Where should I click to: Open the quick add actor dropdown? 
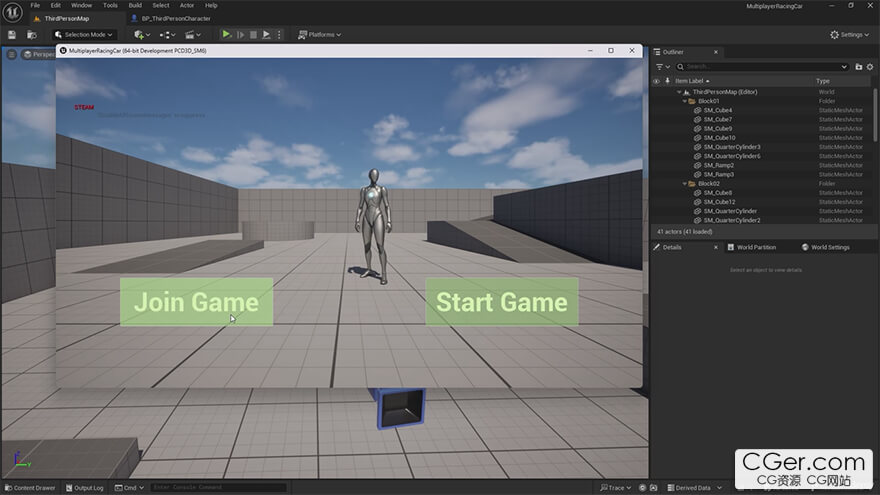click(141, 35)
